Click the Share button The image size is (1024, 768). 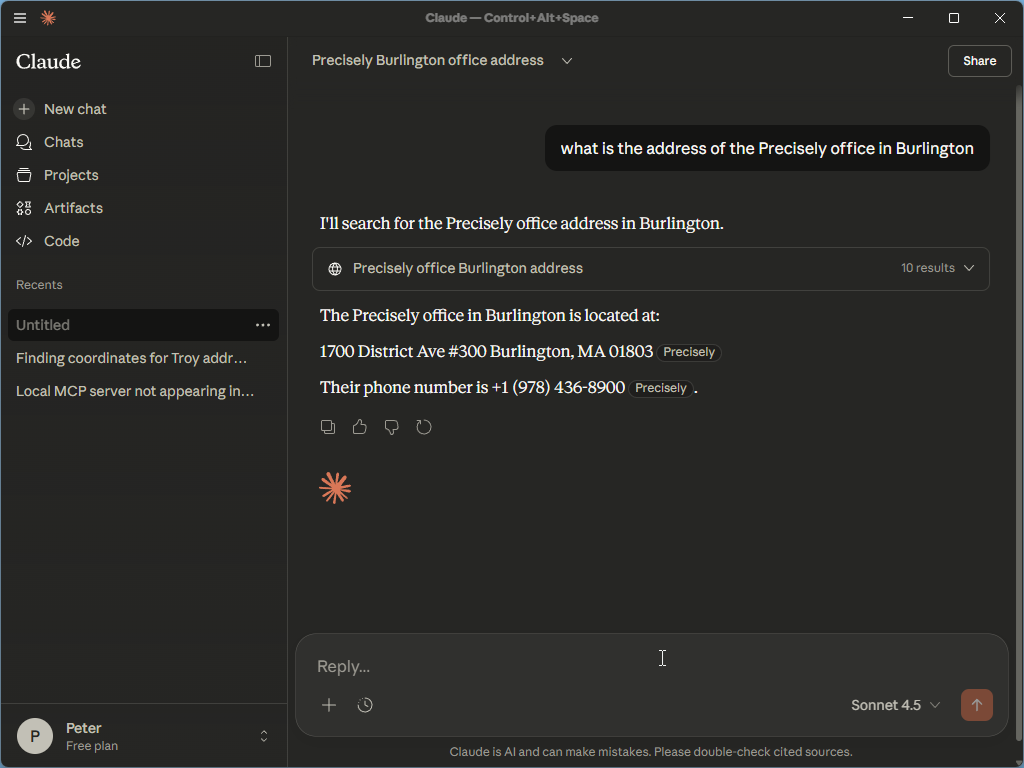(x=979, y=61)
